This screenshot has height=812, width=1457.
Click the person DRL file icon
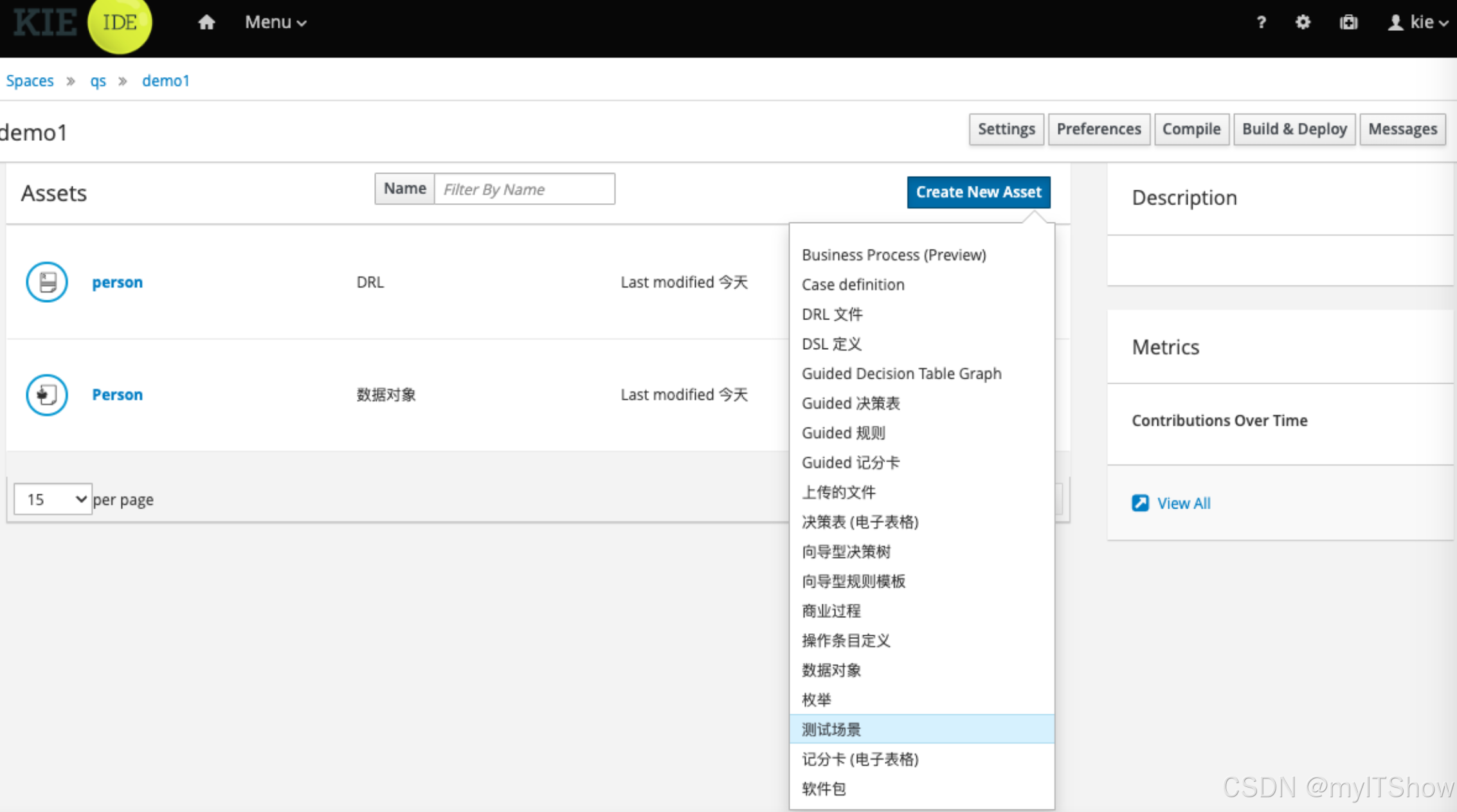[47, 282]
